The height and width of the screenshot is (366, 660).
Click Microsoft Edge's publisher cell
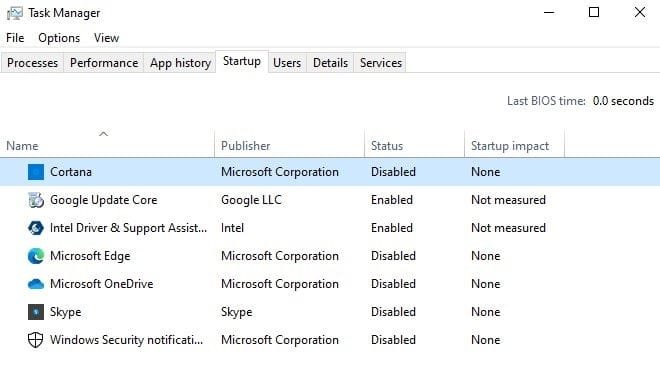pyautogui.click(x=280, y=256)
